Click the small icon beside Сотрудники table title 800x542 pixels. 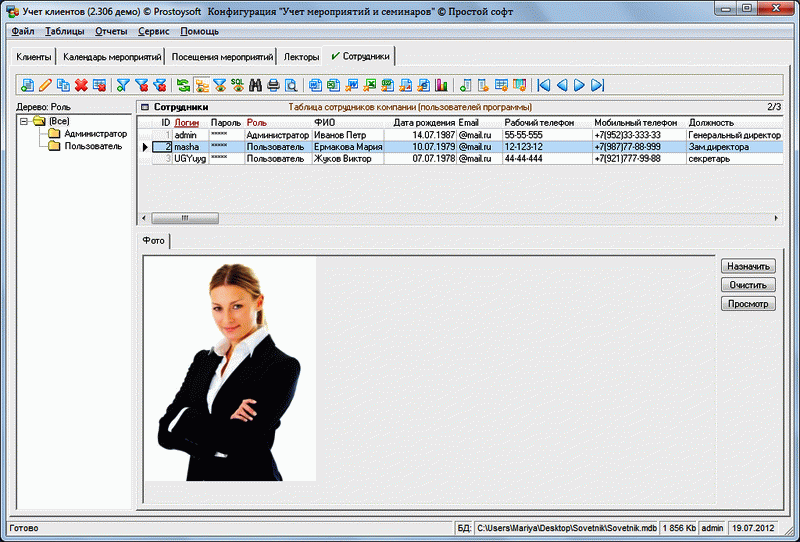(145, 107)
